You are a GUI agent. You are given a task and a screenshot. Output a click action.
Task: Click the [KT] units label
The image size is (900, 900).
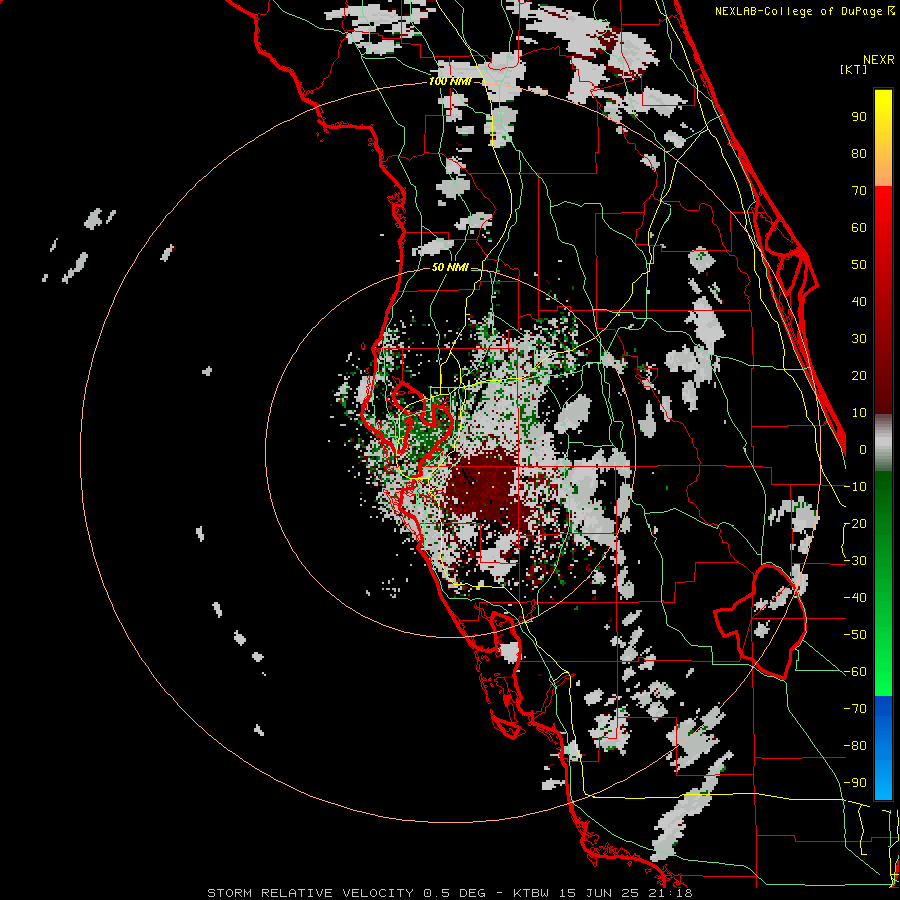(854, 69)
